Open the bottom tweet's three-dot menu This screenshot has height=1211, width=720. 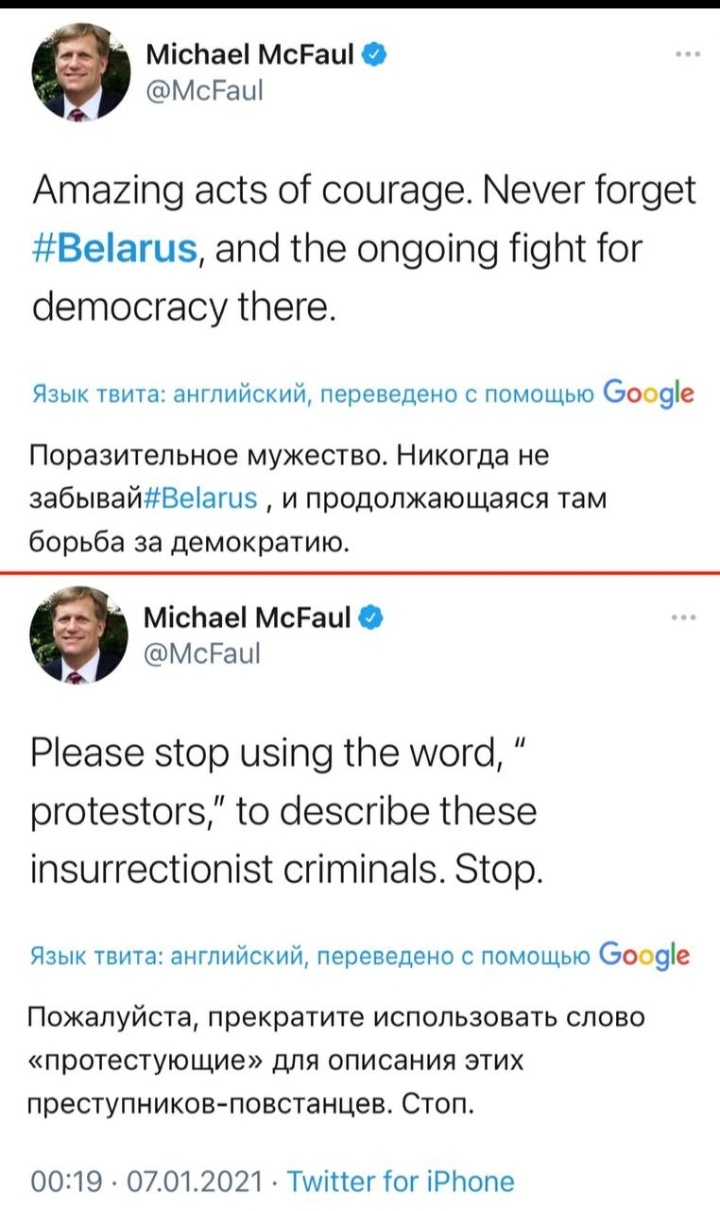(685, 619)
